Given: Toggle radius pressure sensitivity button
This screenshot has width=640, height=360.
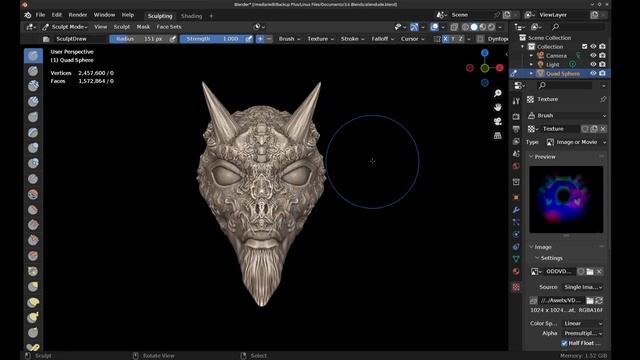Looking at the screenshot, I should pyautogui.click(x=173, y=39).
